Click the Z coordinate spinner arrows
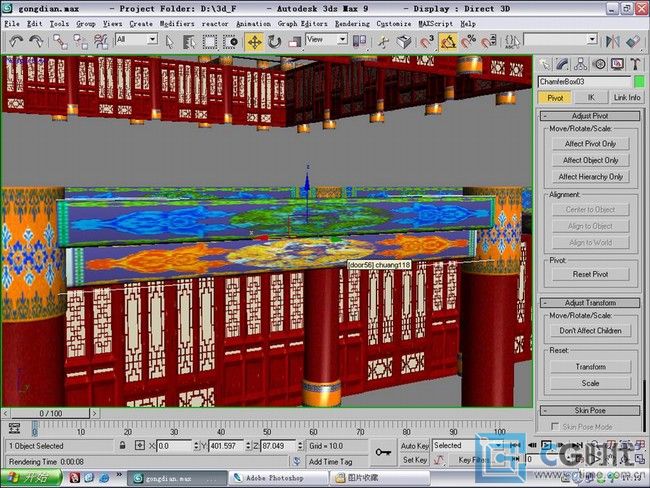Viewport: 650px width, 488px height. (300, 446)
